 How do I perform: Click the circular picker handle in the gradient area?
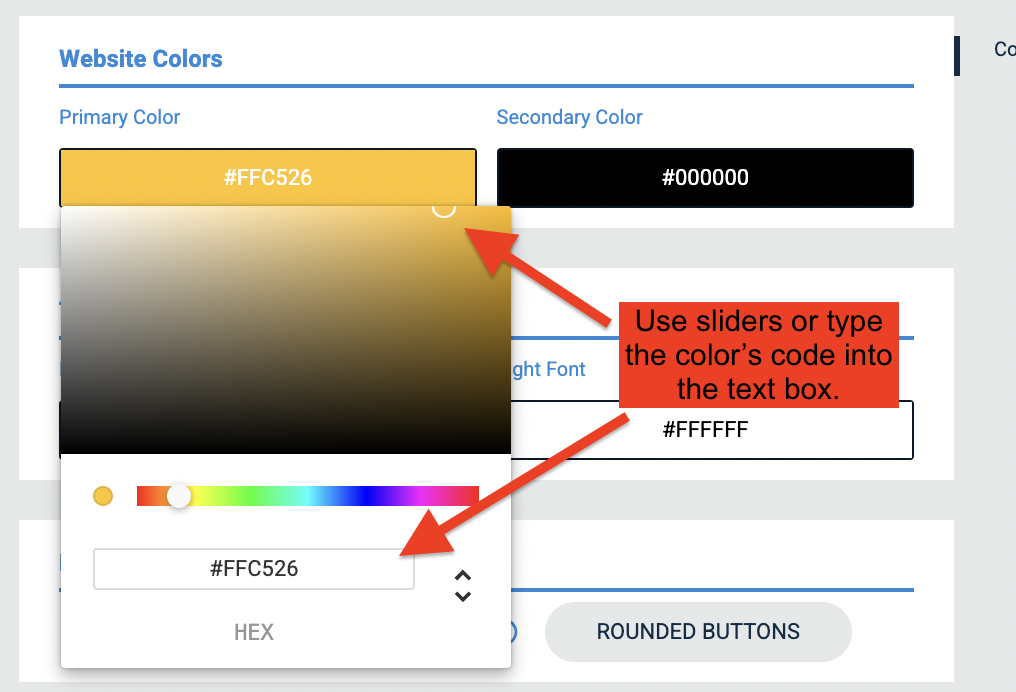pyautogui.click(x=444, y=210)
